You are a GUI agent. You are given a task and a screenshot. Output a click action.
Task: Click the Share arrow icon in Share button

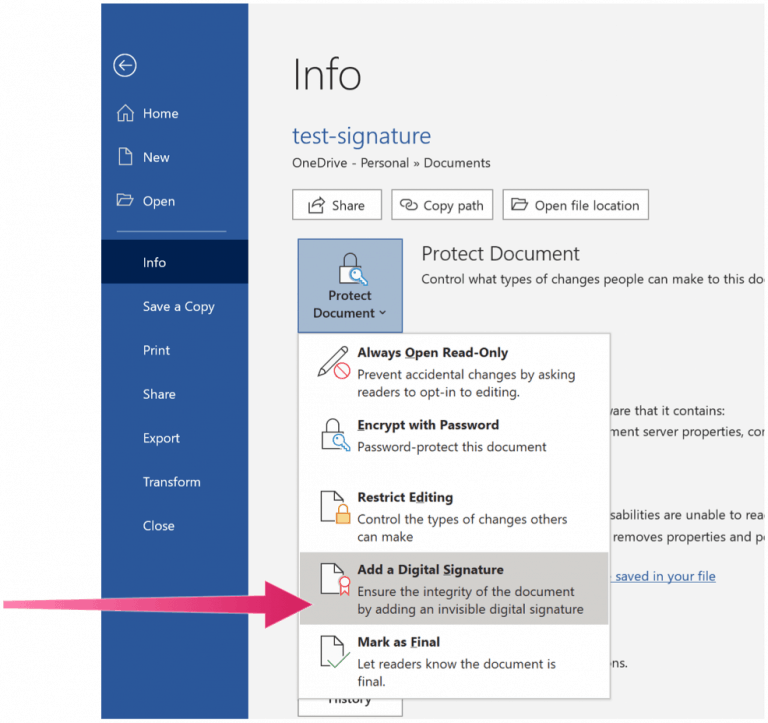(316, 205)
